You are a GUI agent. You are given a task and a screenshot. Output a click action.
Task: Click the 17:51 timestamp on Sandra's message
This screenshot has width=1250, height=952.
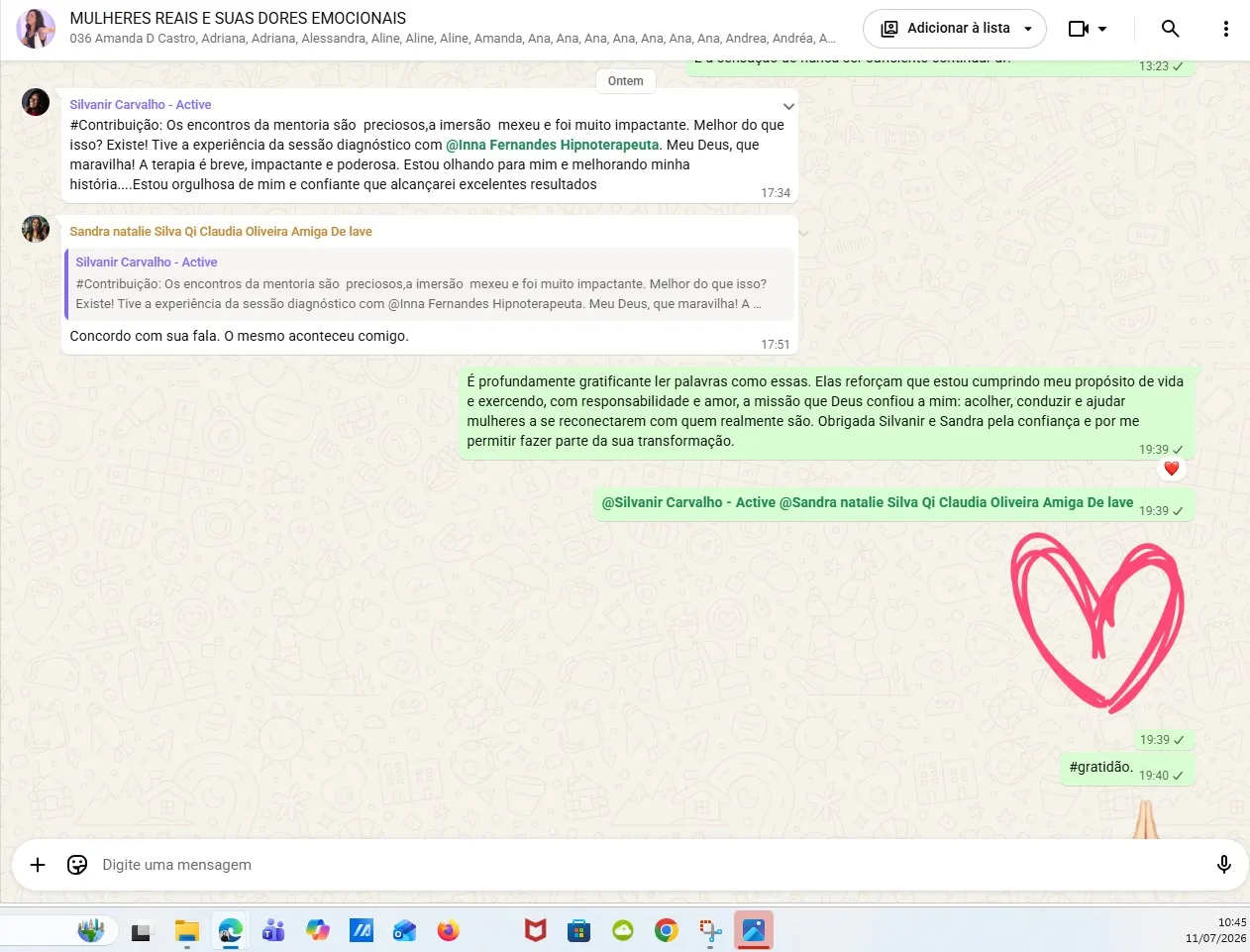pyautogui.click(x=776, y=345)
